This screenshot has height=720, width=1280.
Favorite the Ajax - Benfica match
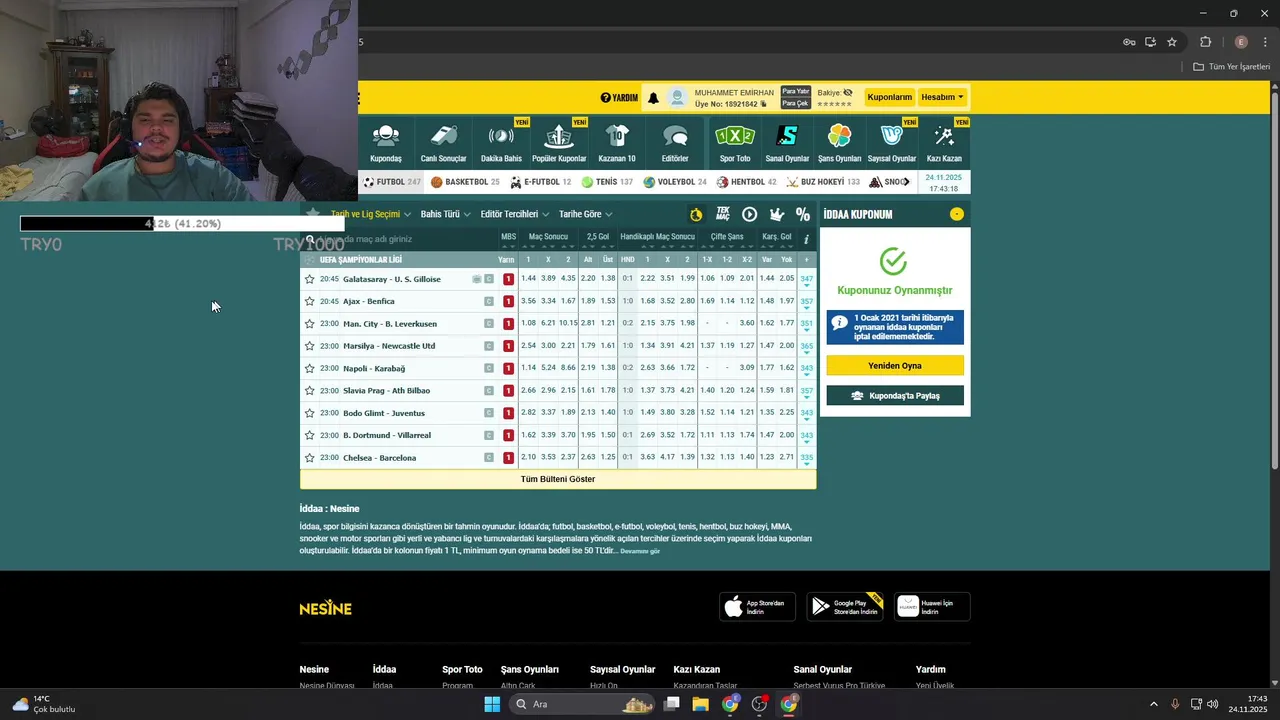point(309,301)
